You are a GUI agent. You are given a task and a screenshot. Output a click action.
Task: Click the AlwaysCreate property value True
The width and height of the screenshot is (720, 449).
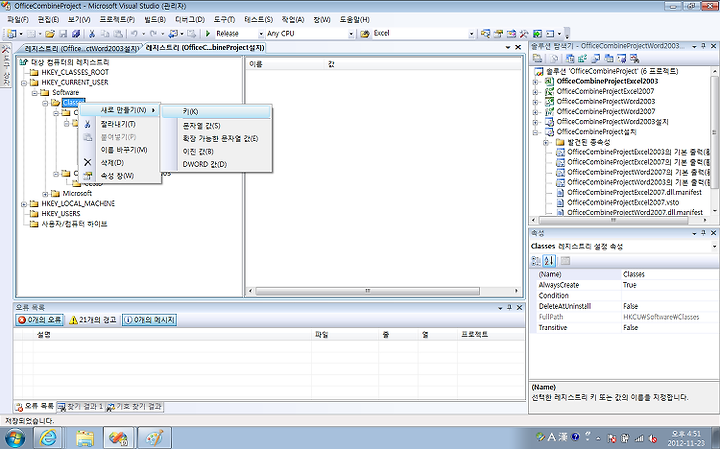click(x=669, y=285)
